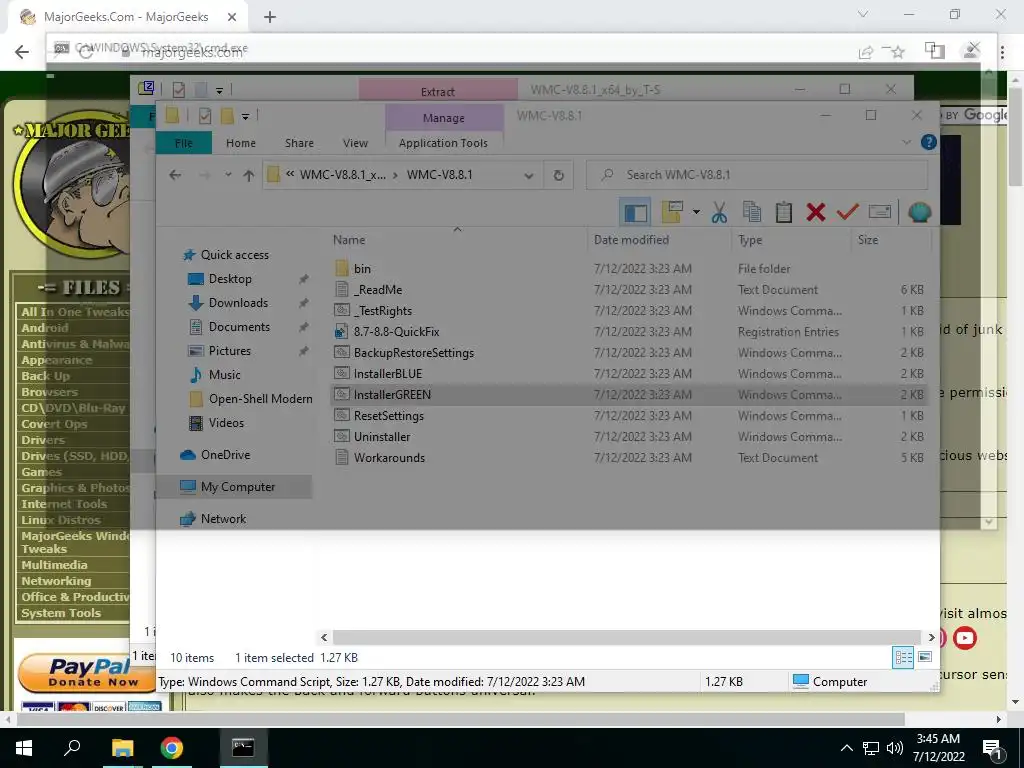Viewport: 1024px width, 768px height.
Task: Click Properties checkmark in quick access toolbar
Action: coord(204,116)
